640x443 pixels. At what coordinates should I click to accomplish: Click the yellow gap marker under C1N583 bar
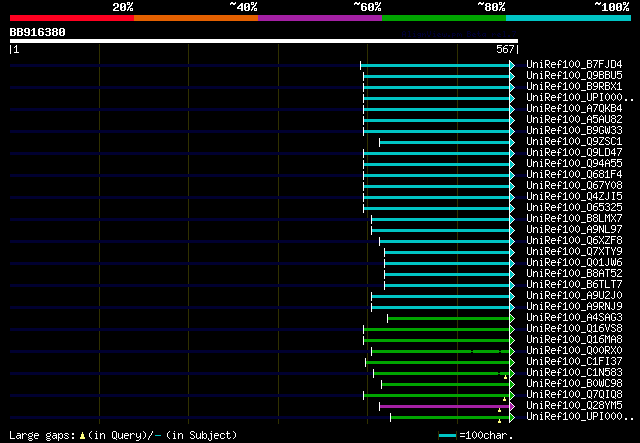click(x=505, y=377)
